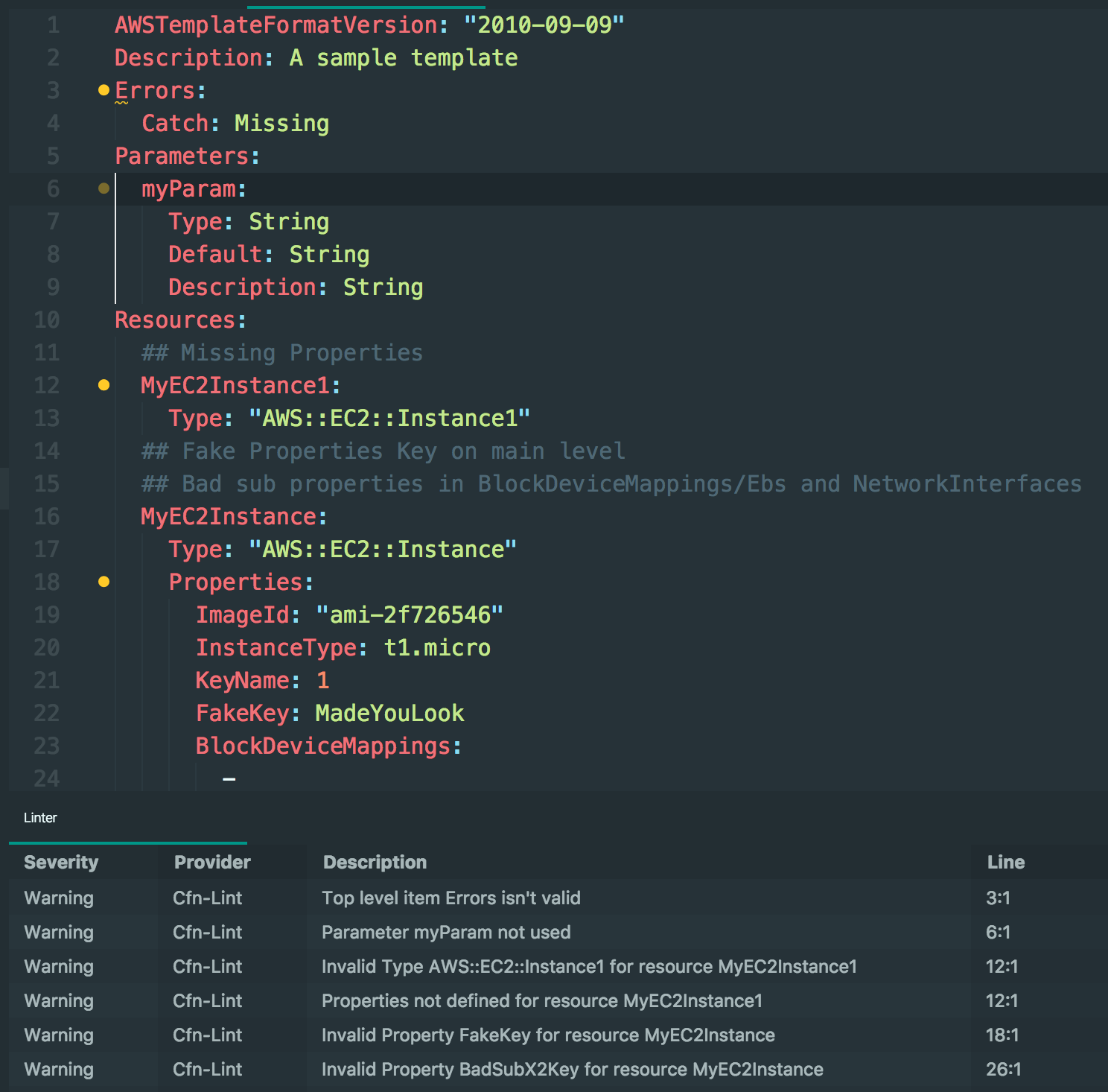Click the t1.micro InstanceType value
The width and height of the screenshot is (1108, 1092).
[437, 647]
